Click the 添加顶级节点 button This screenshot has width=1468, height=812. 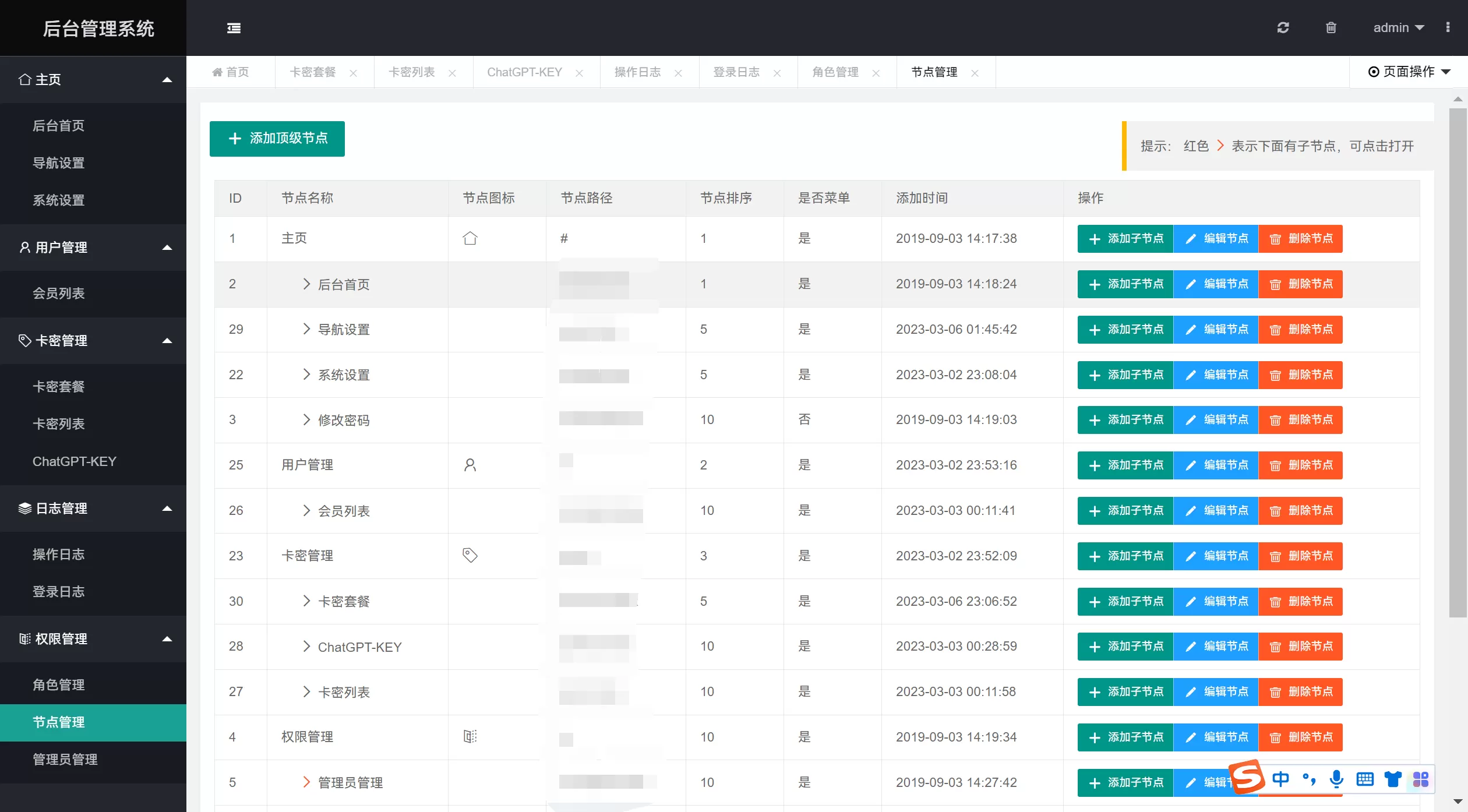click(277, 139)
